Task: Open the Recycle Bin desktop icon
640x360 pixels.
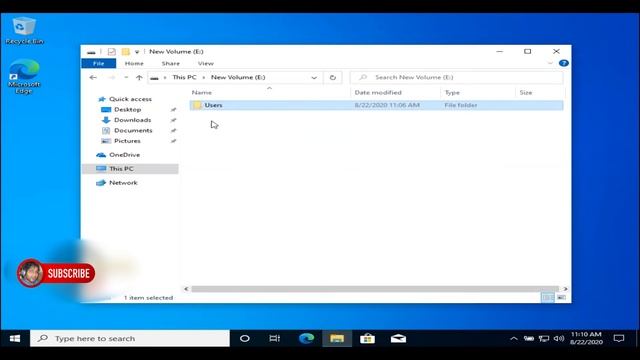Action: 24,31
